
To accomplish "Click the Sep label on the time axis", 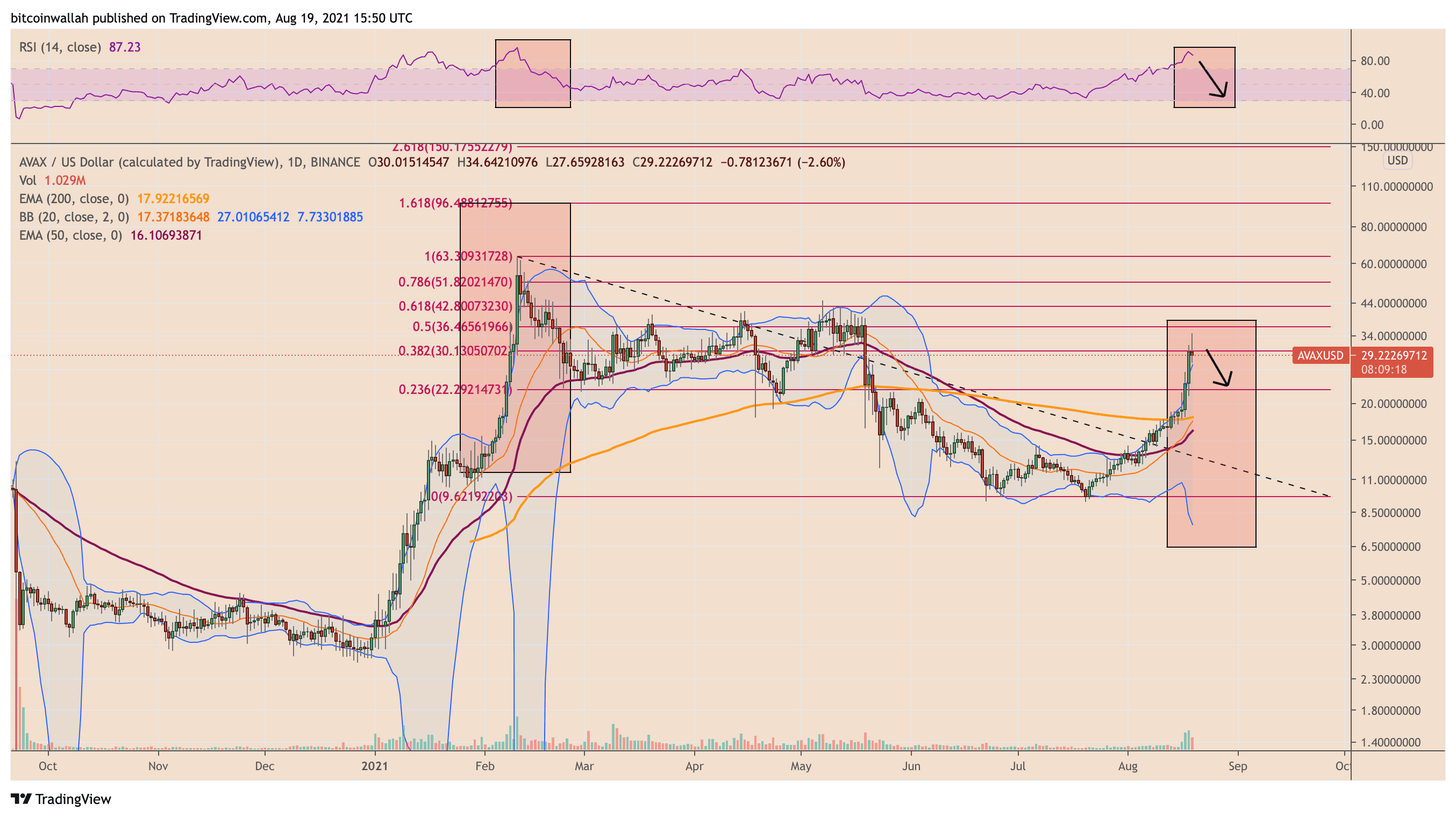I will (x=1238, y=766).
